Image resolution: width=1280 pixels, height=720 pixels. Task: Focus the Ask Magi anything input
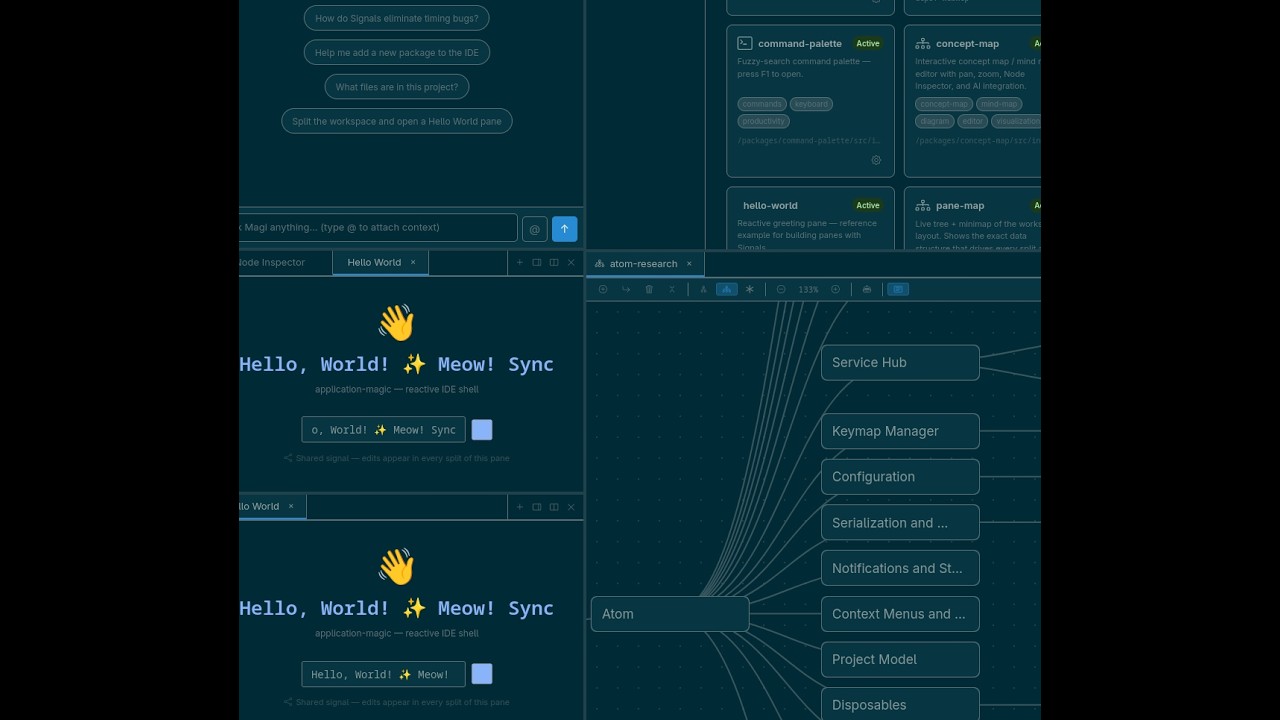(x=378, y=227)
